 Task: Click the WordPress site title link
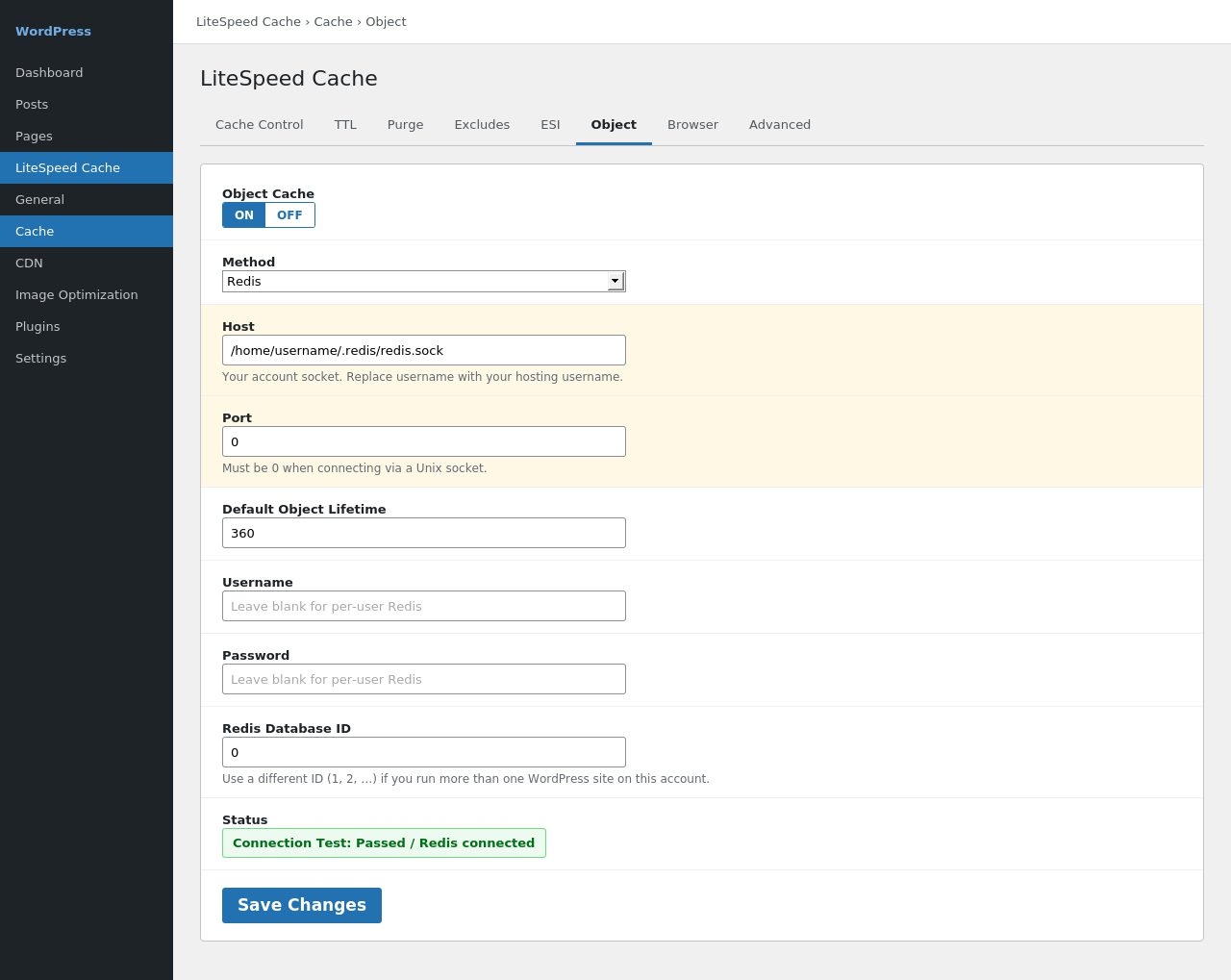point(53,31)
